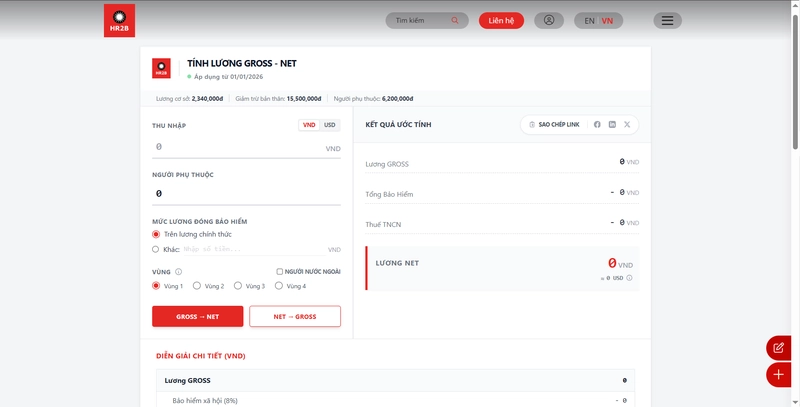Share result on Facebook icon
This screenshot has width=800, height=407.
597,124
